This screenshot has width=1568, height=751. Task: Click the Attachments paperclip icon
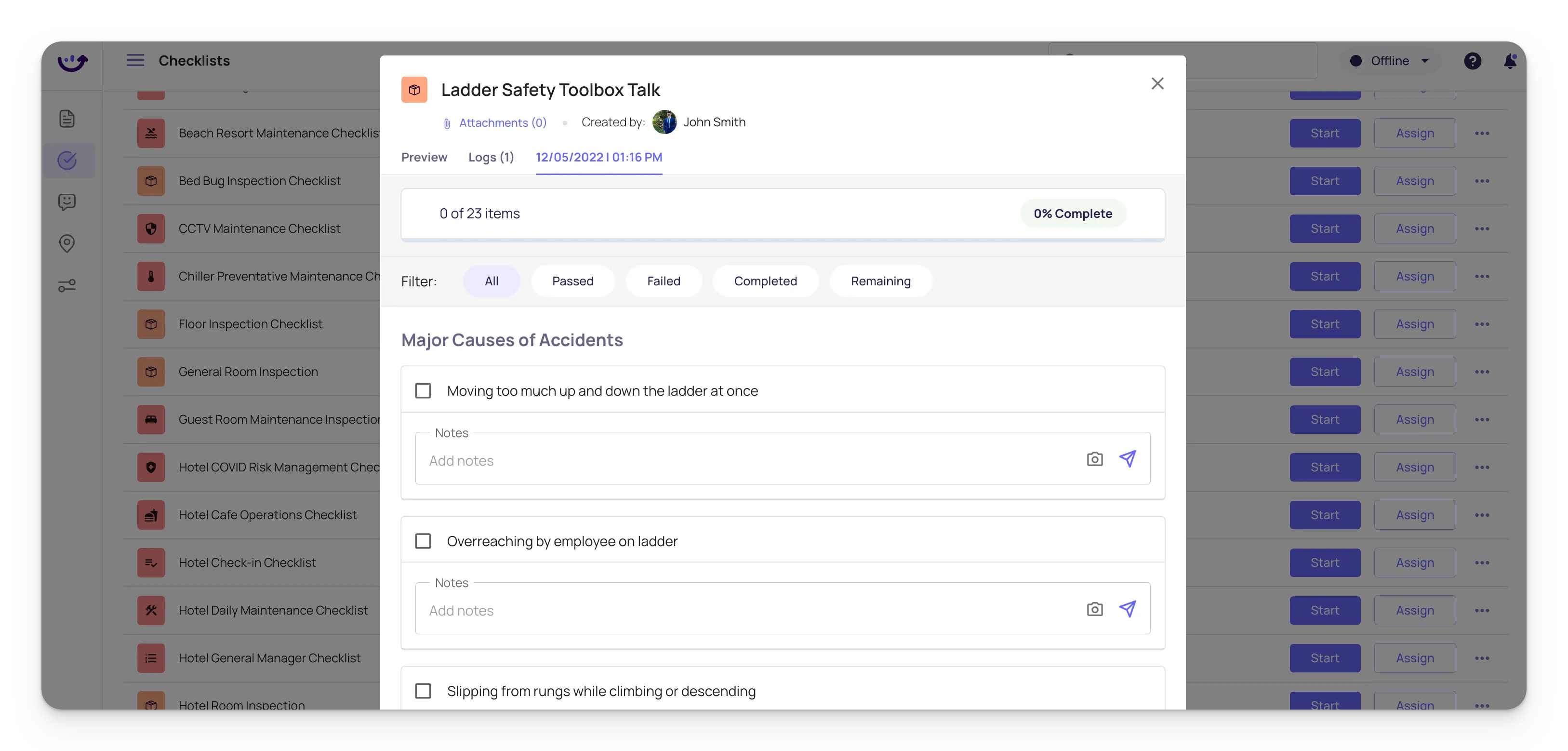tap(447, 124)
